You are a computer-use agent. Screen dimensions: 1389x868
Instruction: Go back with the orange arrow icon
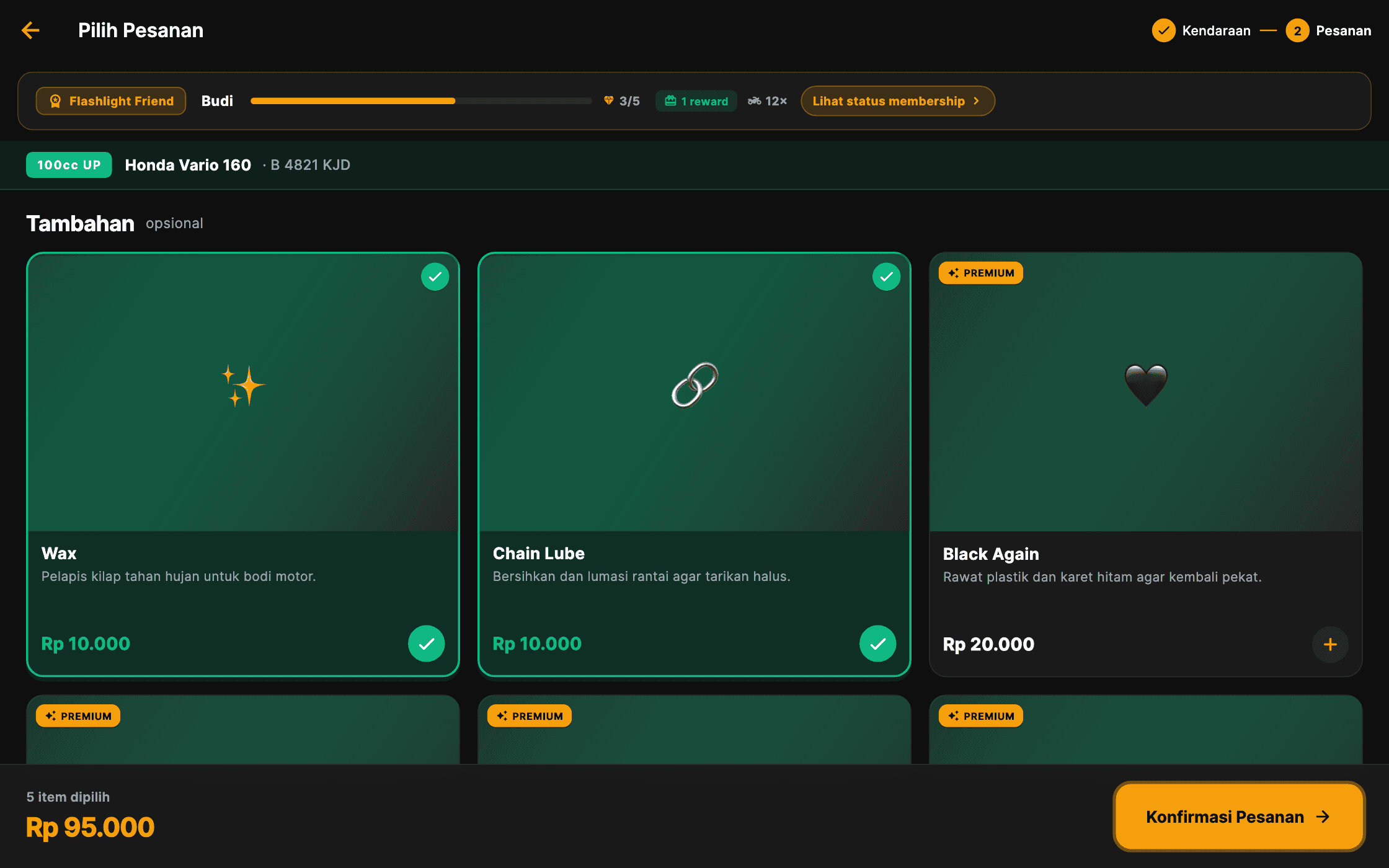[30, 30]
